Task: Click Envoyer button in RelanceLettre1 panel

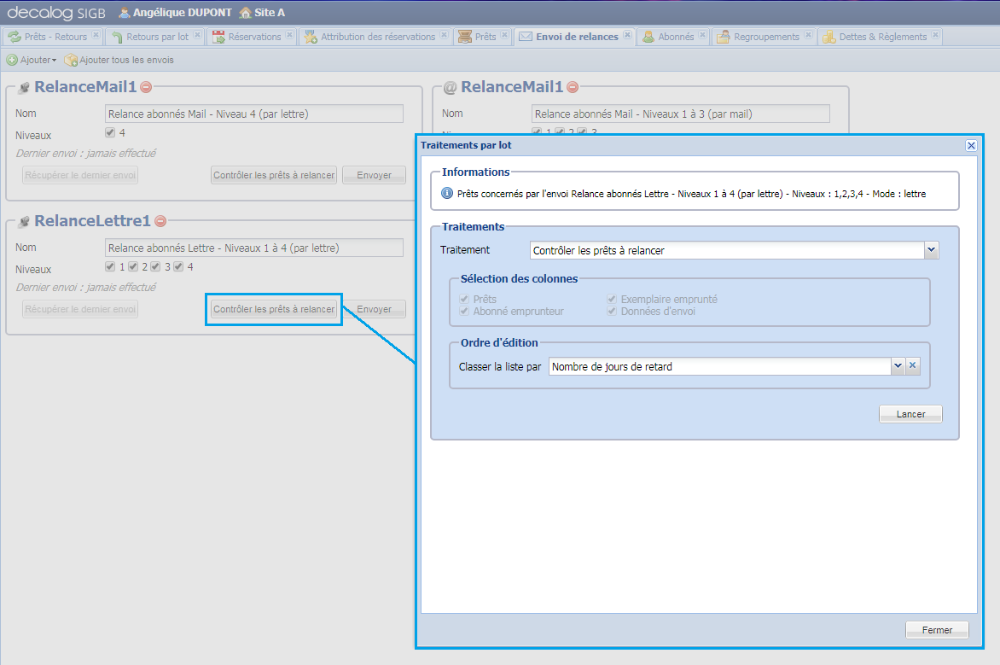Action: [374, 309]
